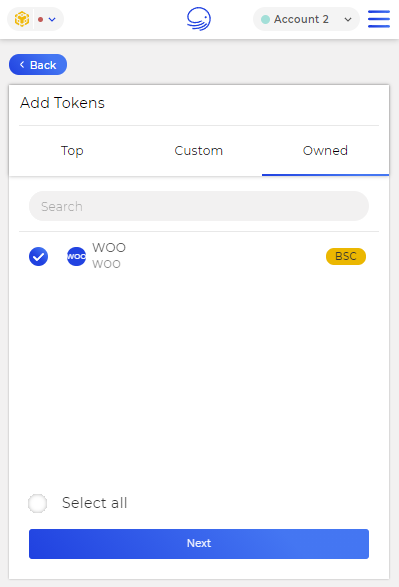Screen dimensions: 399x587
Task: Click the BNB chain network icon
Action: pyautogui.click(x=22, y=19)
